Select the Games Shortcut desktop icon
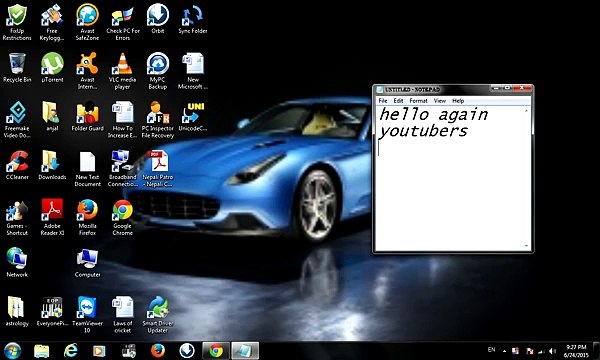The width and height of the screenshot is (600, 360). tap(17, 217)
